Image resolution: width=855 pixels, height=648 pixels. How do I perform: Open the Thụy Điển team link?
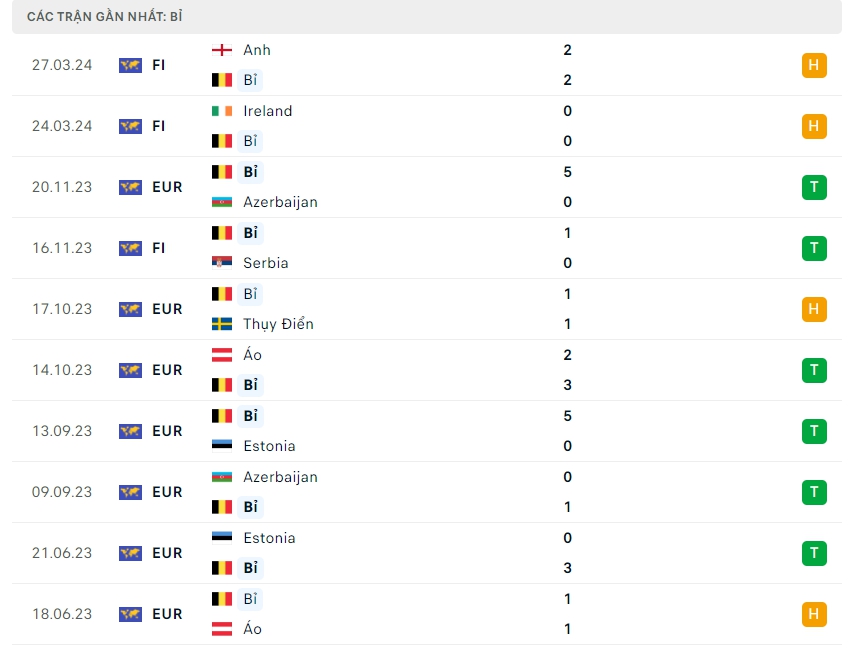278,324
